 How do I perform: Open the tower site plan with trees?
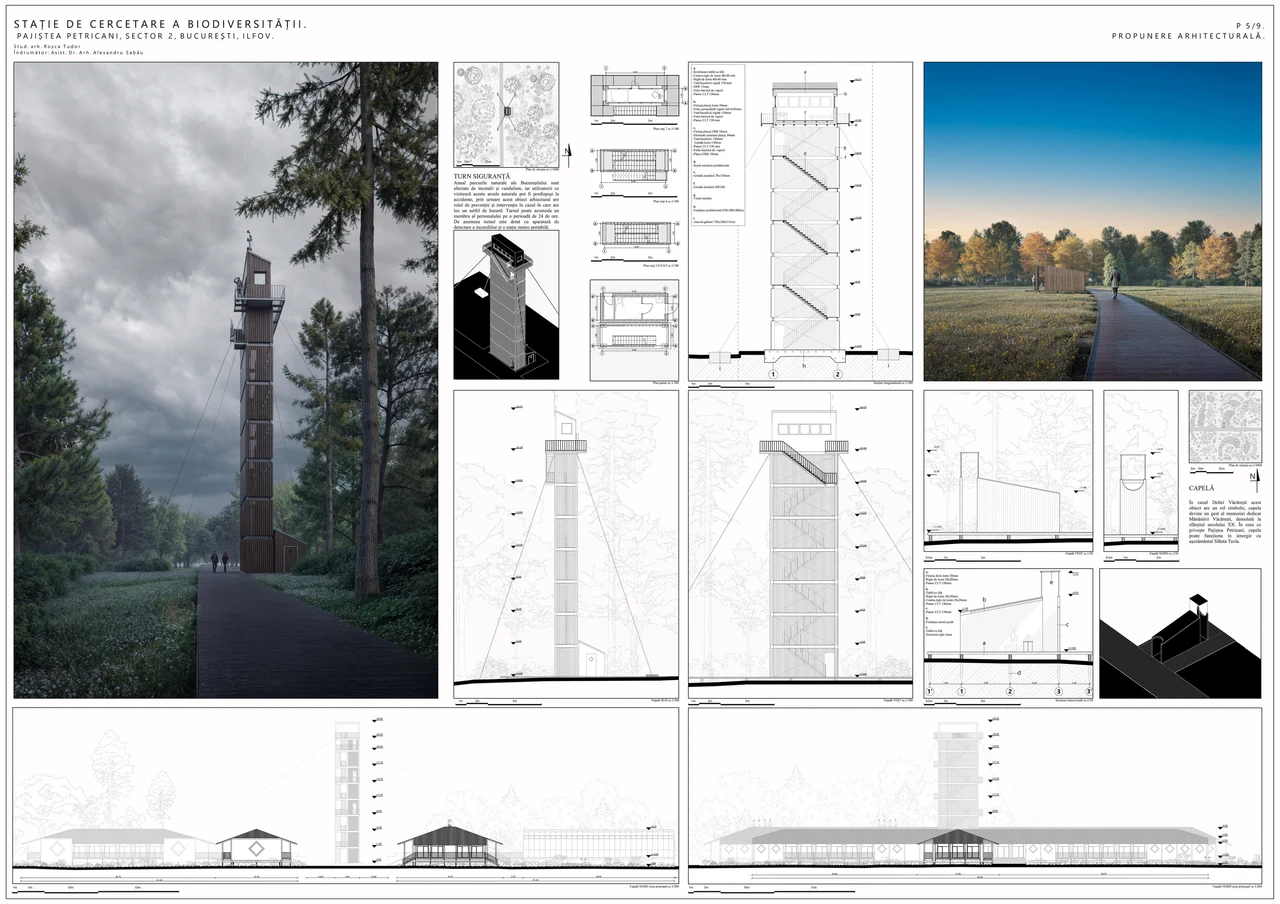point(506,115)
